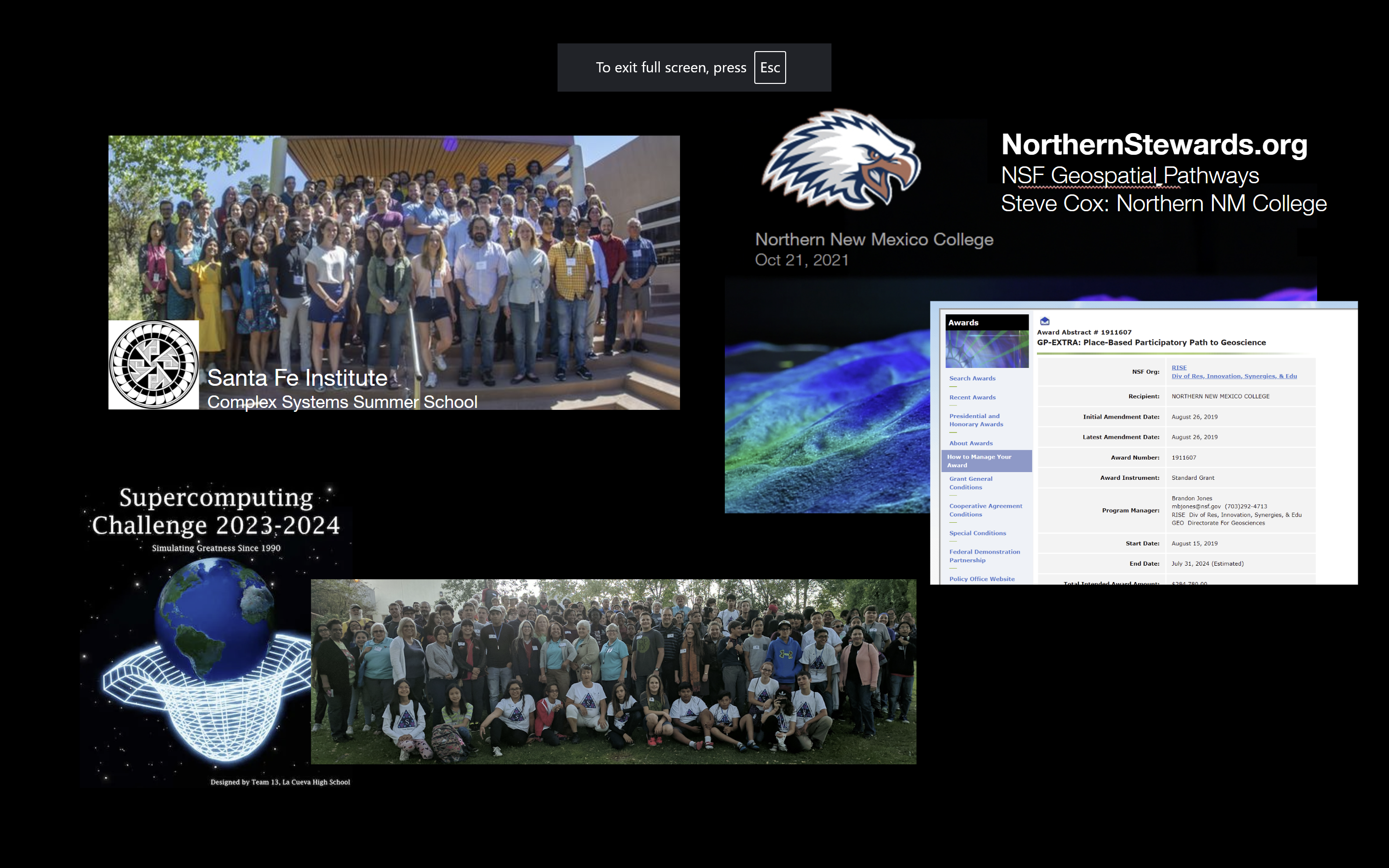This screenshot has height=868, width=1389.
Task: Open Cooperative Agreement Conditions link
Action: coord(985,510)
